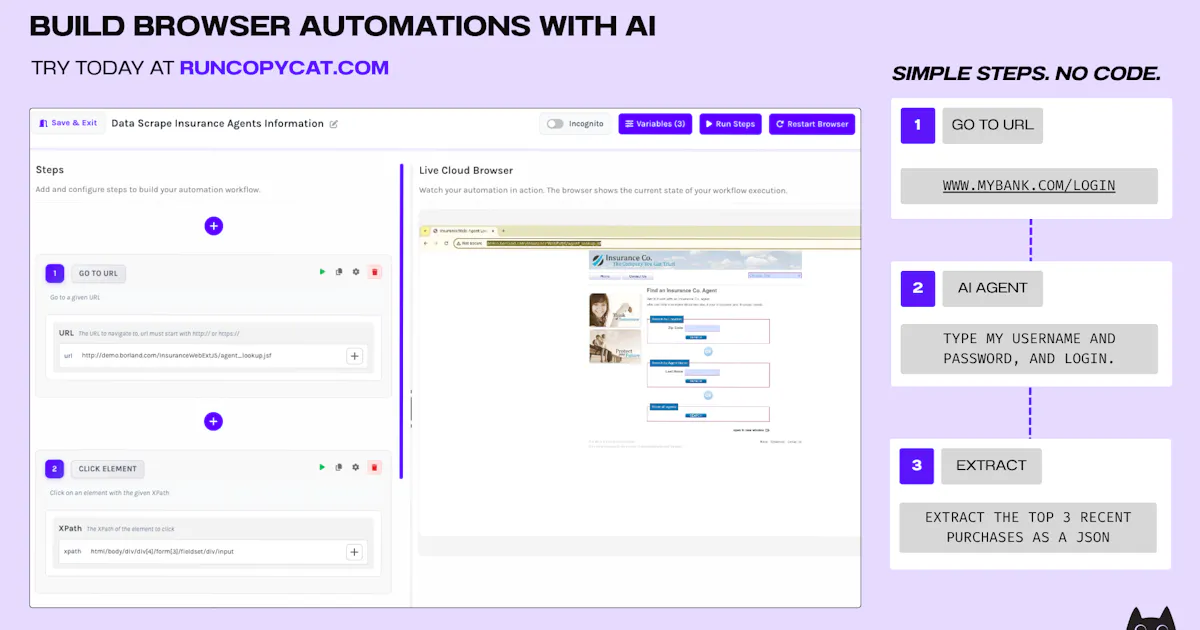Open a new tab in the cloud browser
The image size is (1200, 630).
coord(504,231)
